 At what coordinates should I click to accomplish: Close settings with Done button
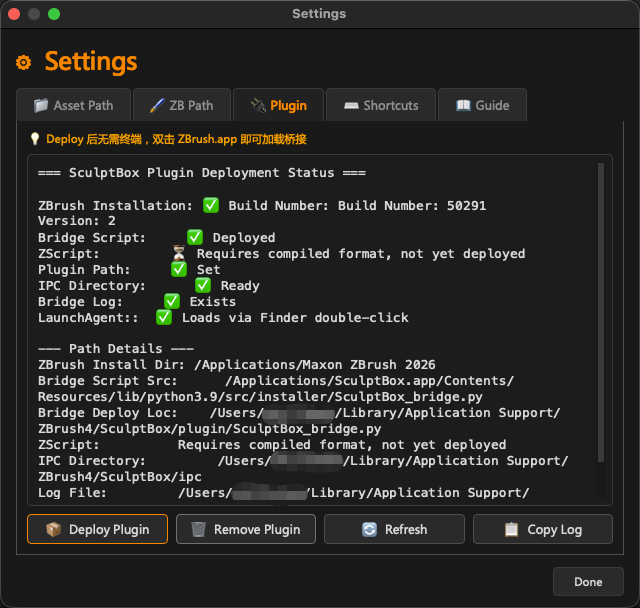pos(588,581)
